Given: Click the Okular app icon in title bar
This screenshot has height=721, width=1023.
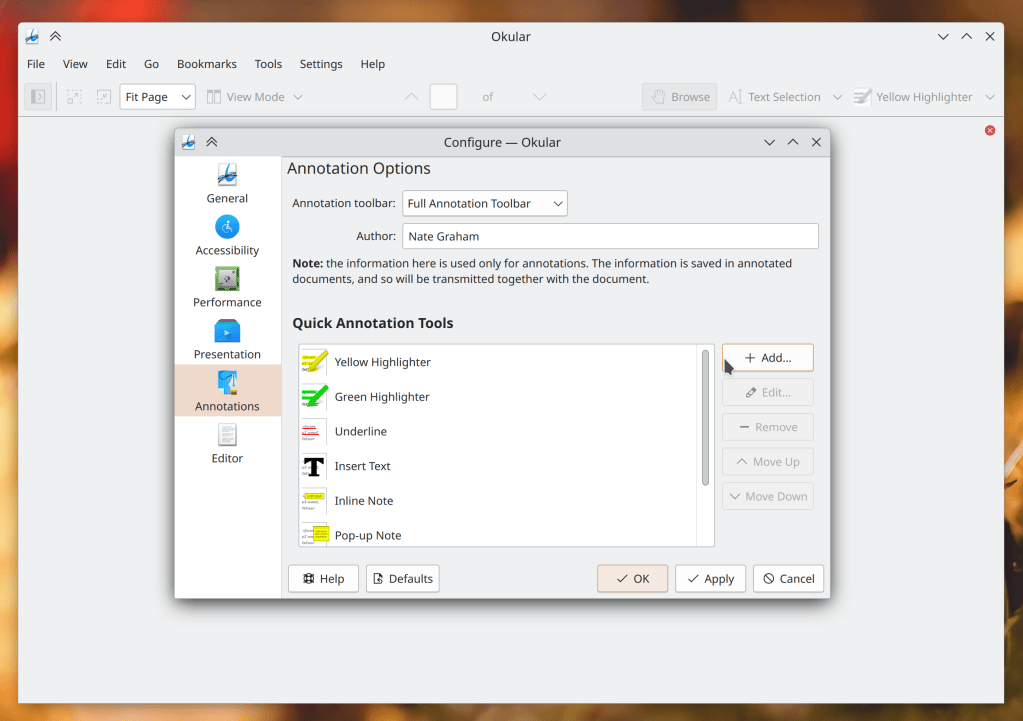Looking at the screenshot, I should coord(32,37).
